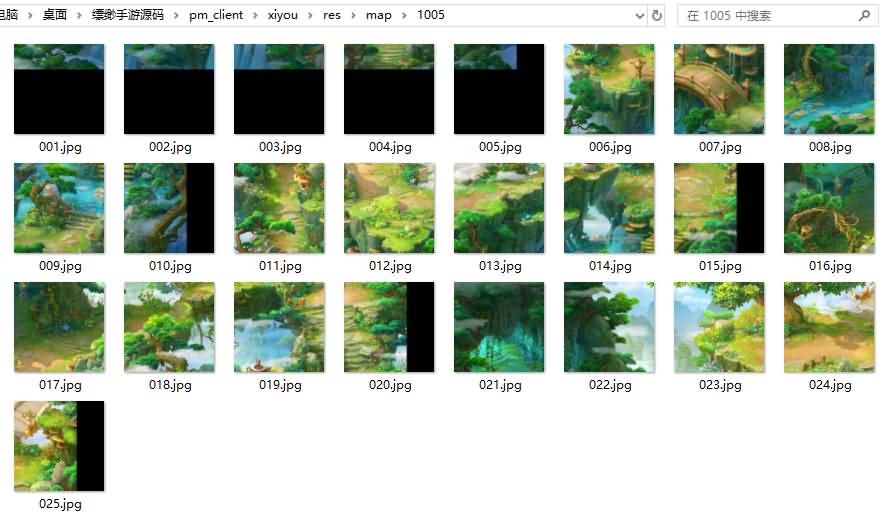This screenshot has height=517, width=885.
Task: Navigate to the xiyou breadcrumb folder
Action: point(282,16)
